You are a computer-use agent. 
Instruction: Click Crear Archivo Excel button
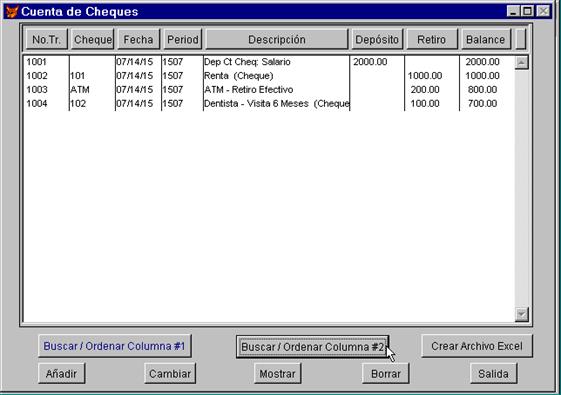pos(477,346)
